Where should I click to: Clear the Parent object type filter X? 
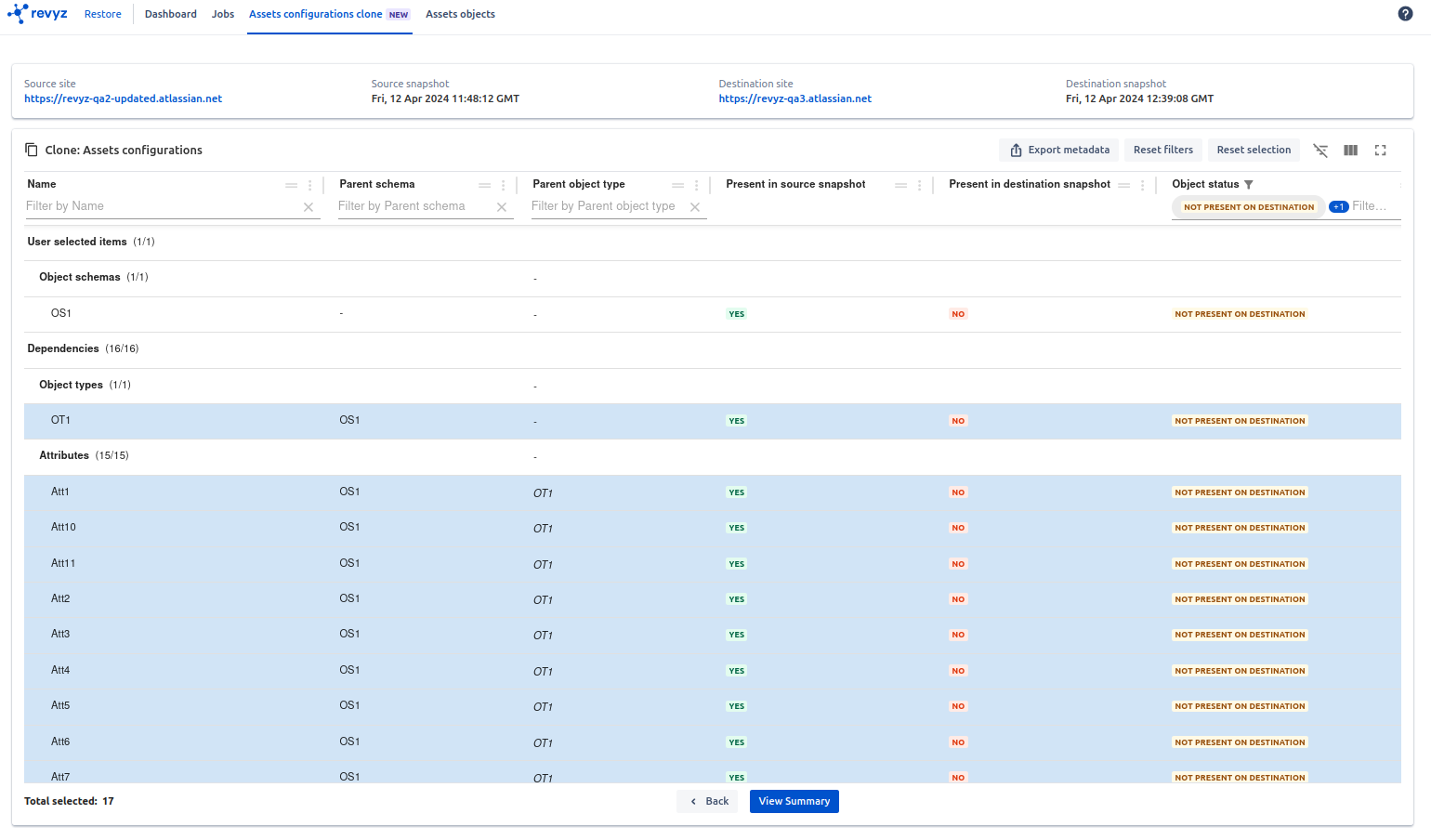click(695, 207)
